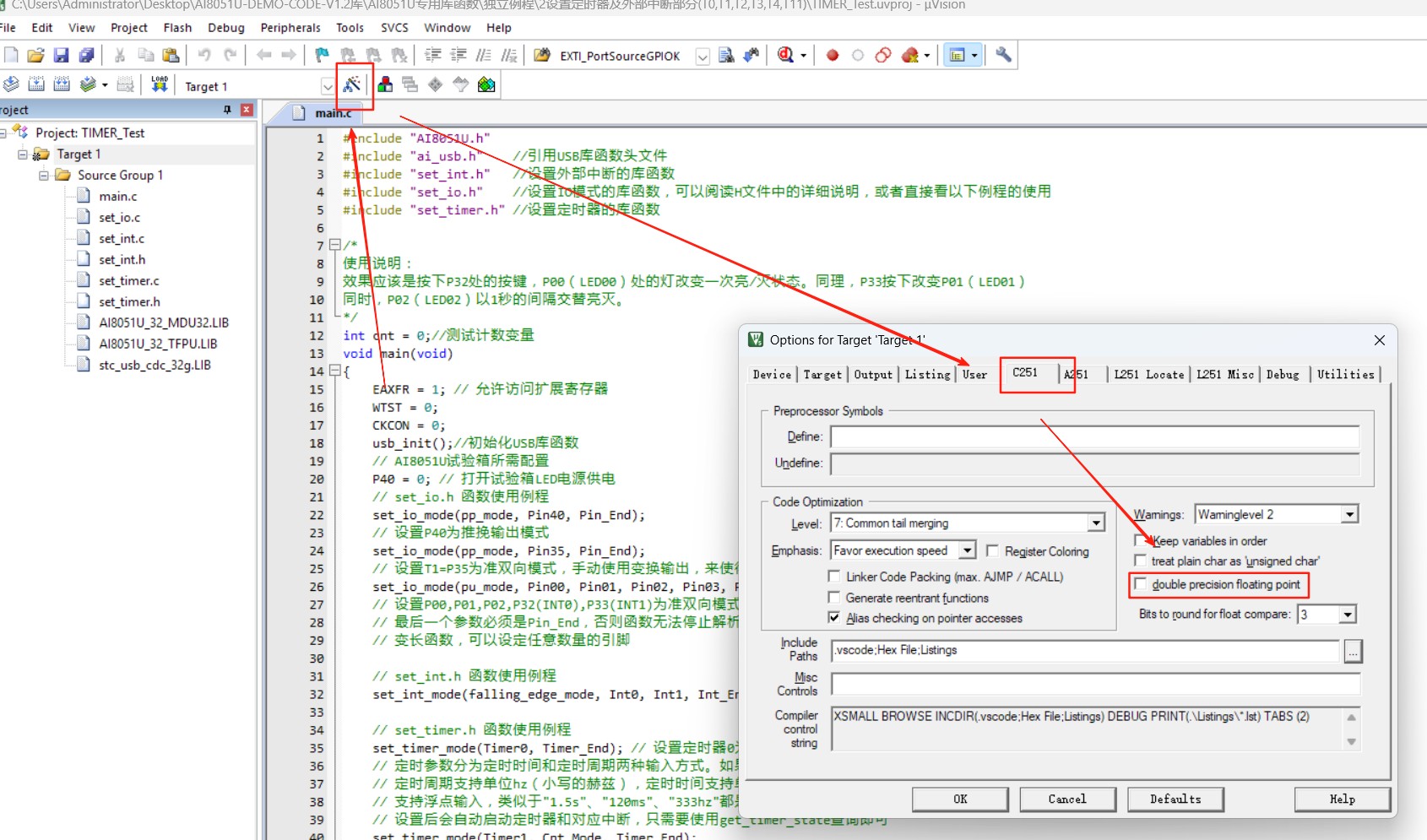
Task: Click the Build target icon
Action: (36, 84)
